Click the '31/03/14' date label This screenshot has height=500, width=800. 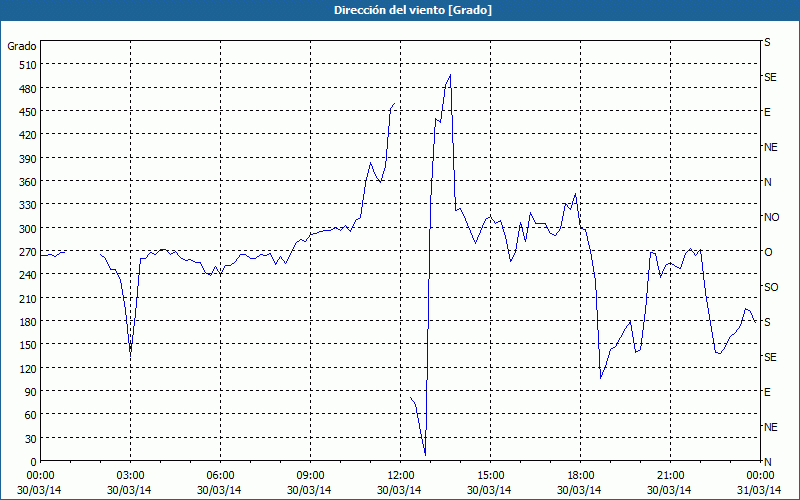click(759, 490)
